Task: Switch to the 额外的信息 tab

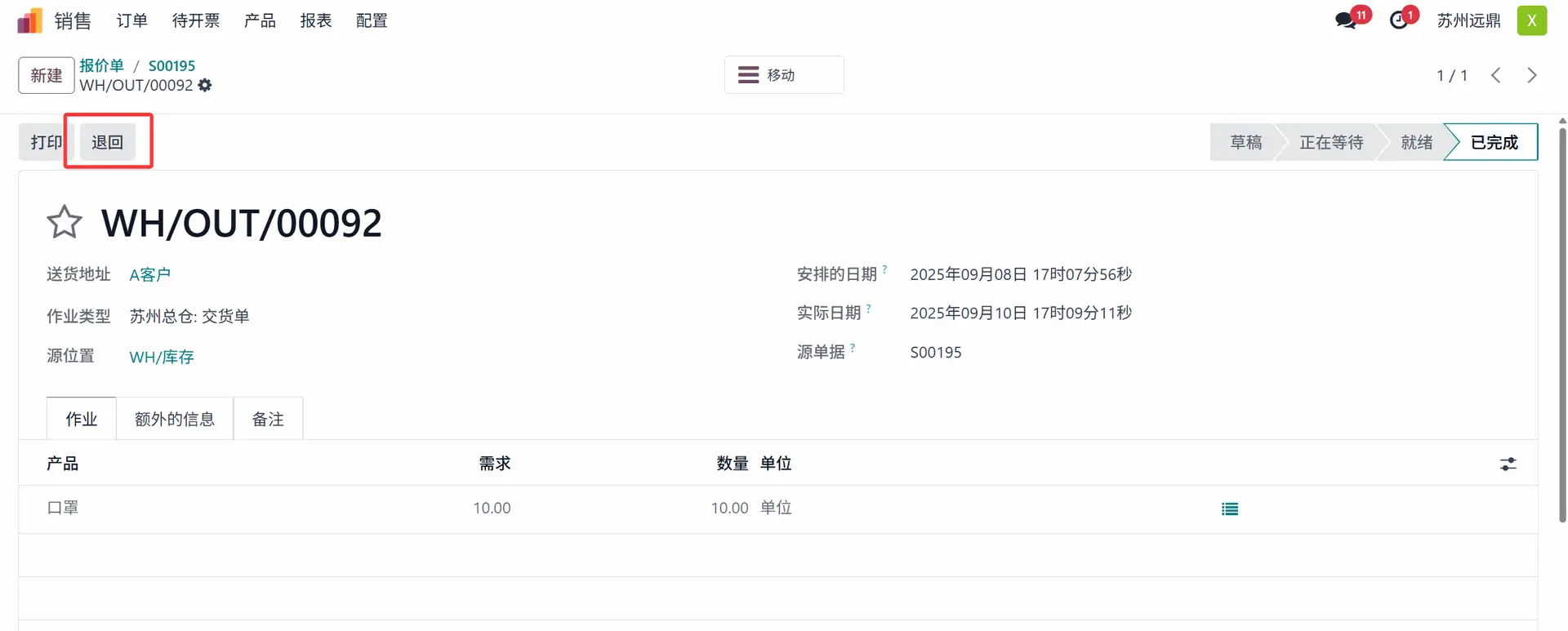Action: 175,419
